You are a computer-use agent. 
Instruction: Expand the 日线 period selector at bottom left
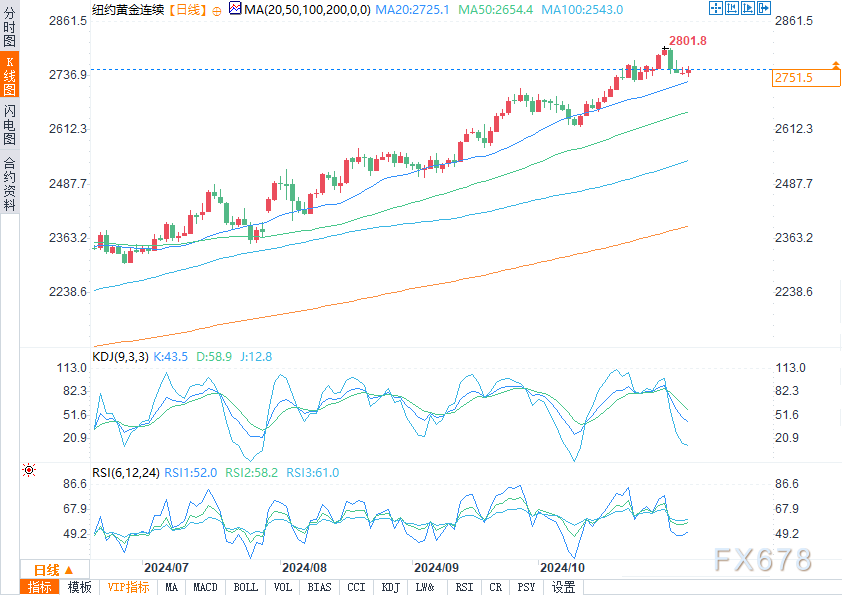pyautogui.click(x=48, y=569)
